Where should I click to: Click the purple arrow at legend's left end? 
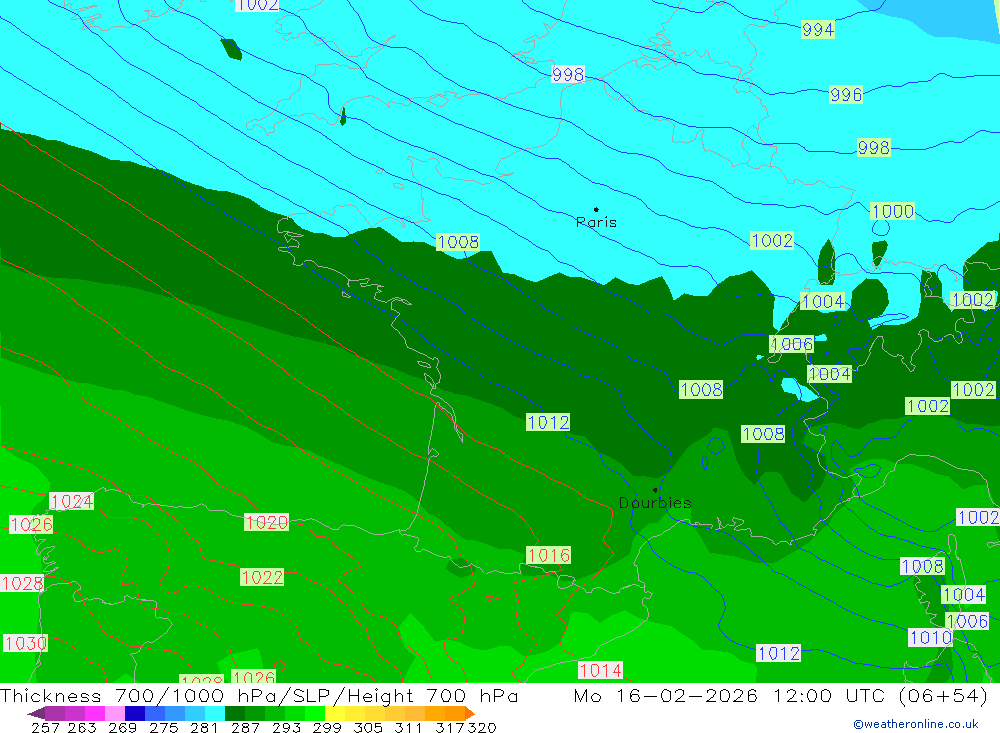click(36, 713)
